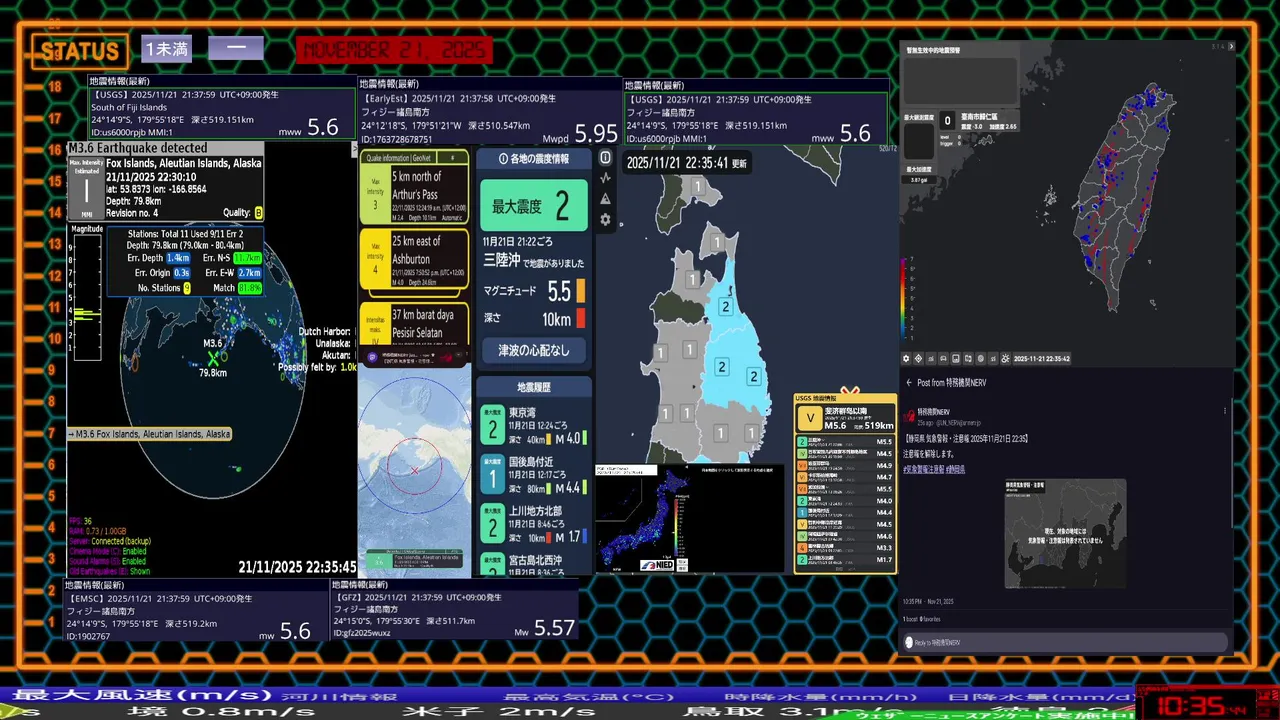Click the 3.87 gal value on the Taiwan panel
Image resolution: width=1280 pixels, height=720 pixels.
coord(919,180)
